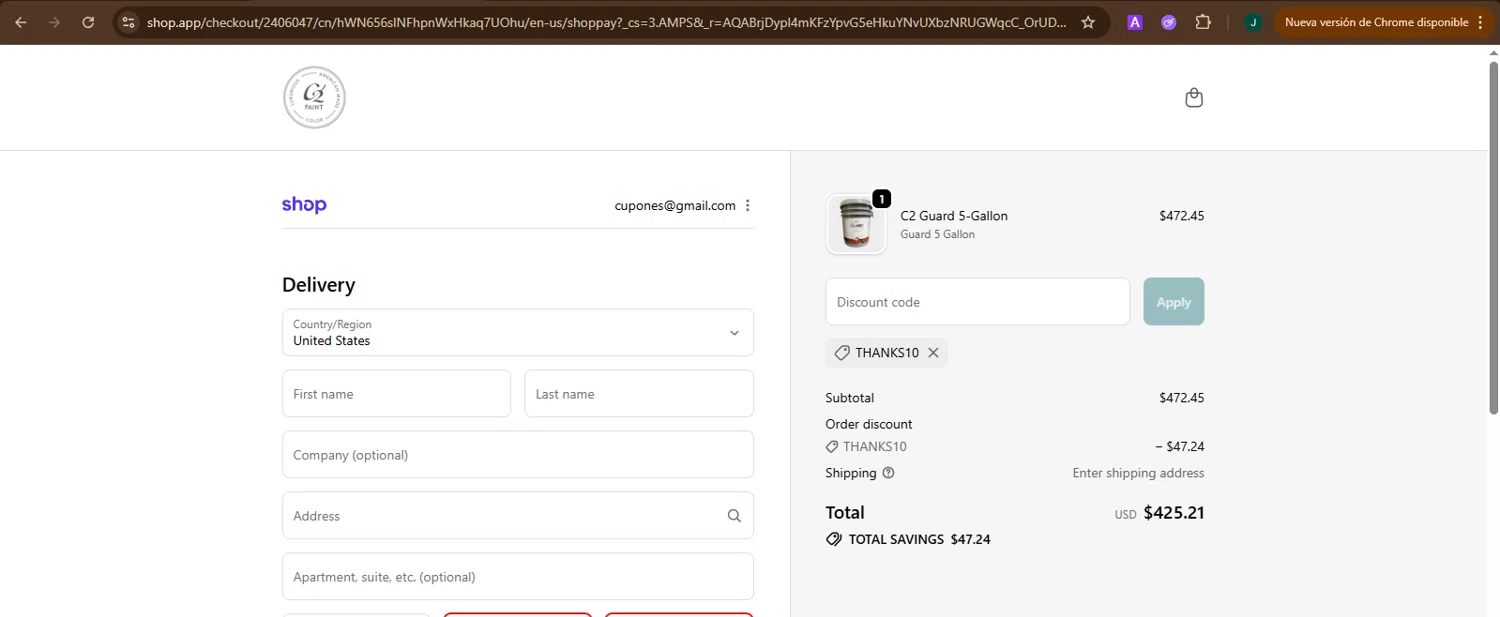The height and width of the screenshot is (617, 1500).
Task: Click the 'Enter shipping address' text
Action: click(x=1138, y=473)
